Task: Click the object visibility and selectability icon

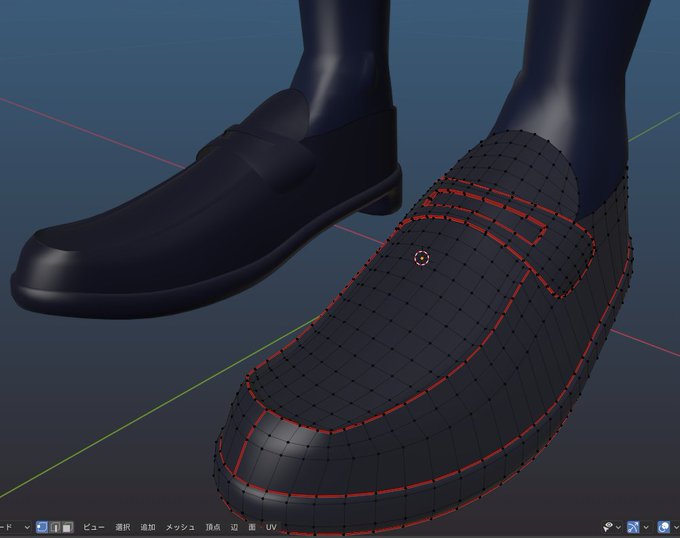Action: [608, 527]
